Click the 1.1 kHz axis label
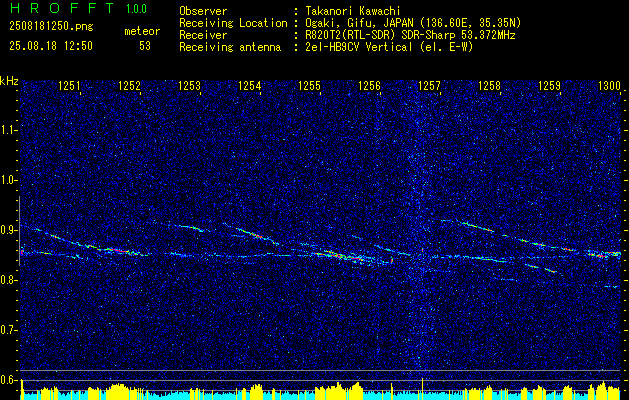This screenshot has height=400, width=629. coord(9,130)
